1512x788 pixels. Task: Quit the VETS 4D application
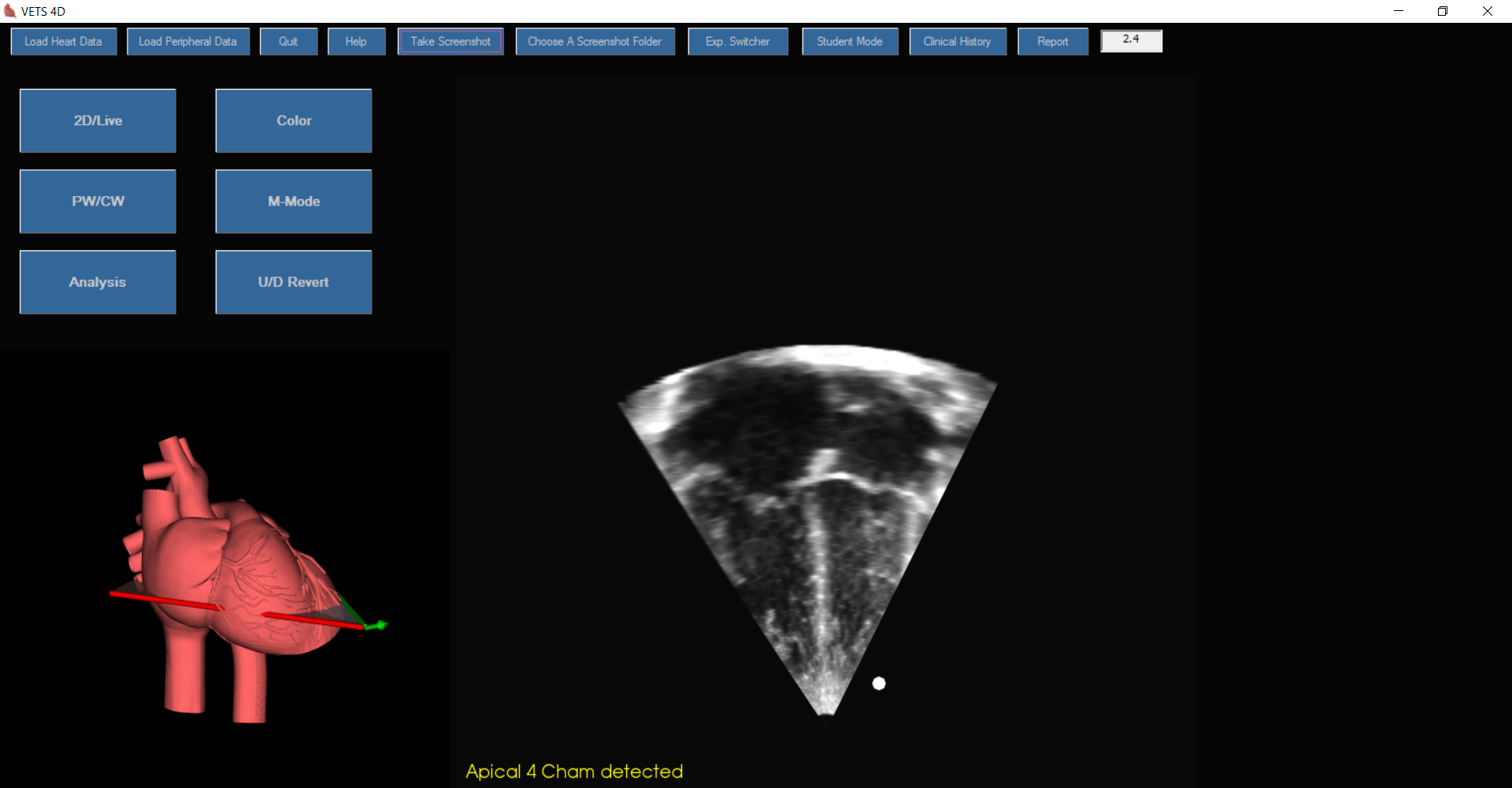pos(288,42)
